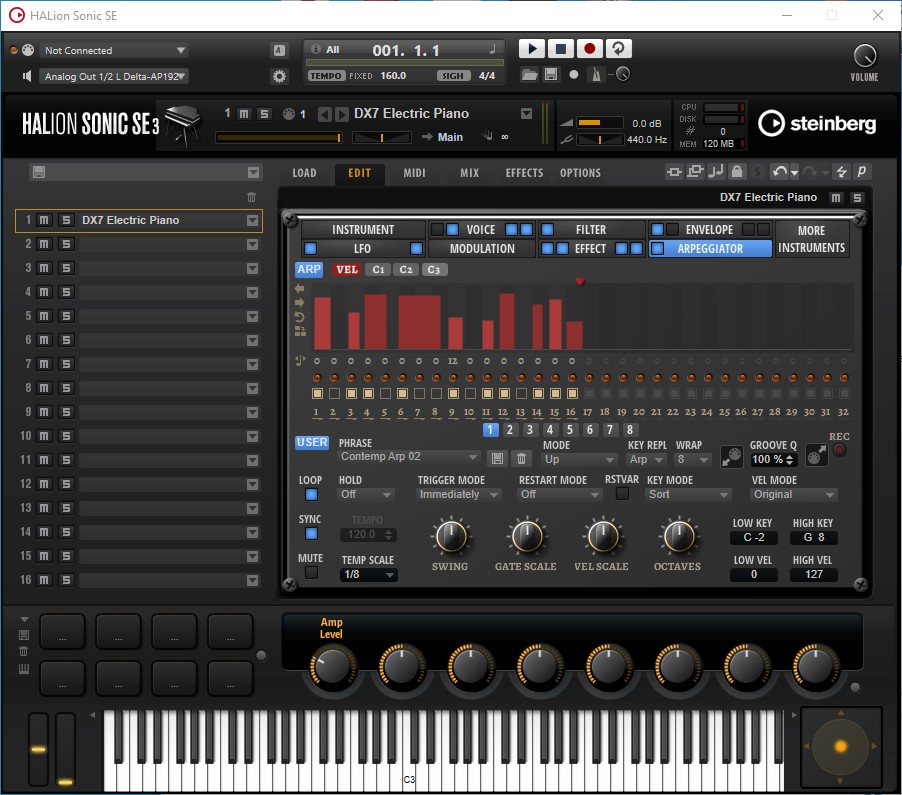Toggle SYNC in the arpeggiator section
Image resolution: width=902 pixels, height=795 pixels.
tap(311, 534)
